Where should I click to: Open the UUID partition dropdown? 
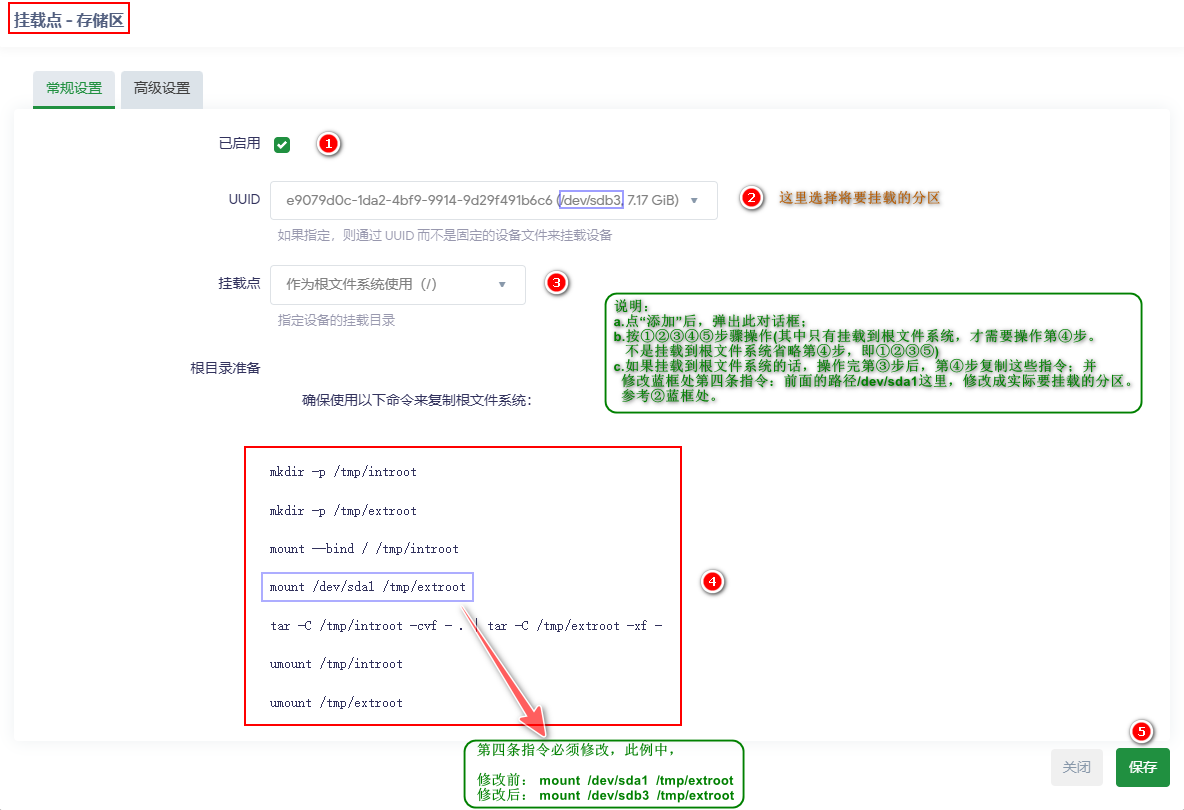pos(493,200)
